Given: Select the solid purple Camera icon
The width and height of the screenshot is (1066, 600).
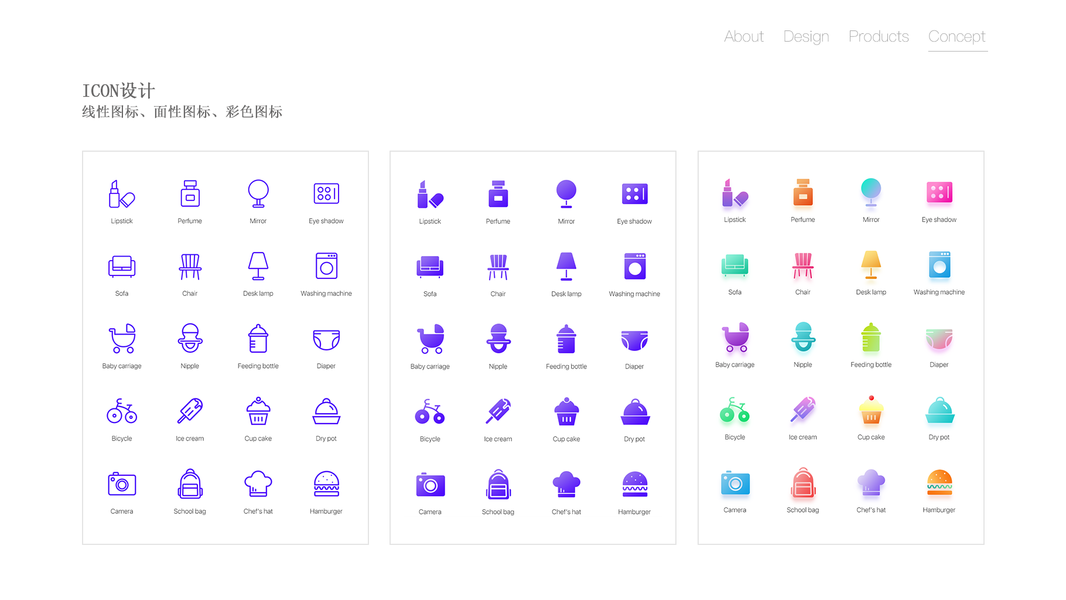Looking at the screenshot, I should (x=430, y=484).
